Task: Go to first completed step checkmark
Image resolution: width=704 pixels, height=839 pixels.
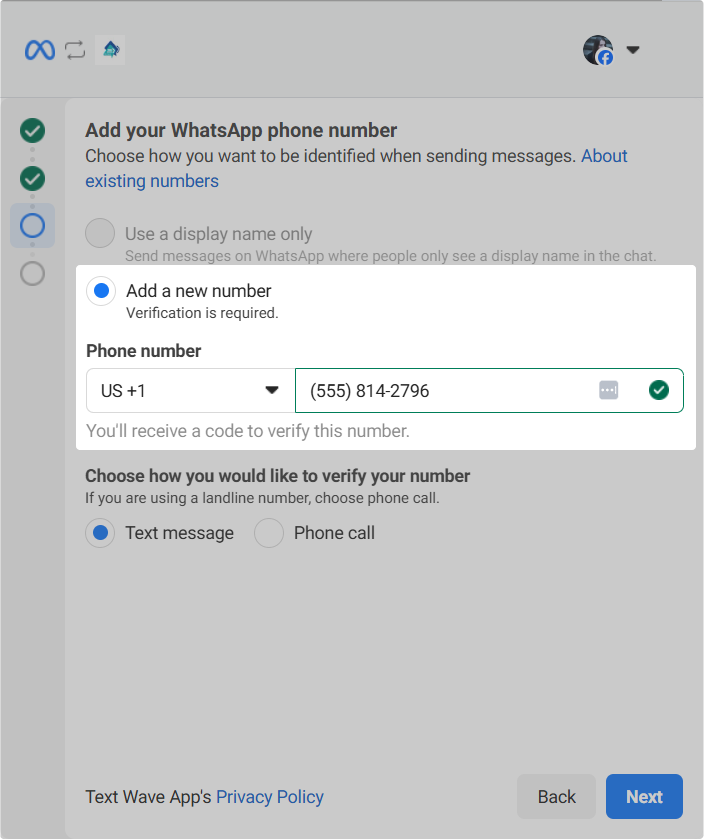Action: (33, 131)
